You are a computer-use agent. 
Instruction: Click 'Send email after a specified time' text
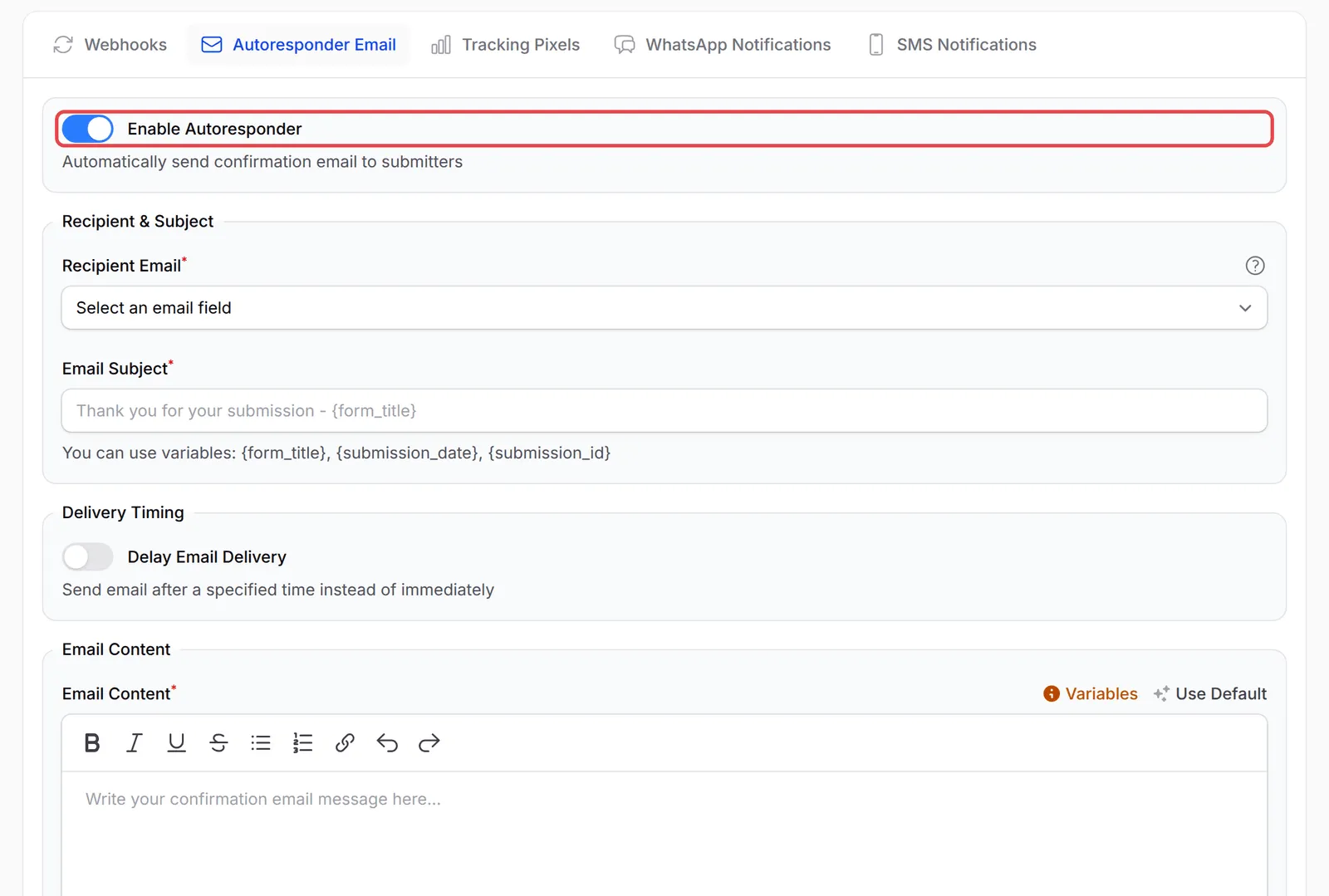pyautogui.click(x=278, y=590)
